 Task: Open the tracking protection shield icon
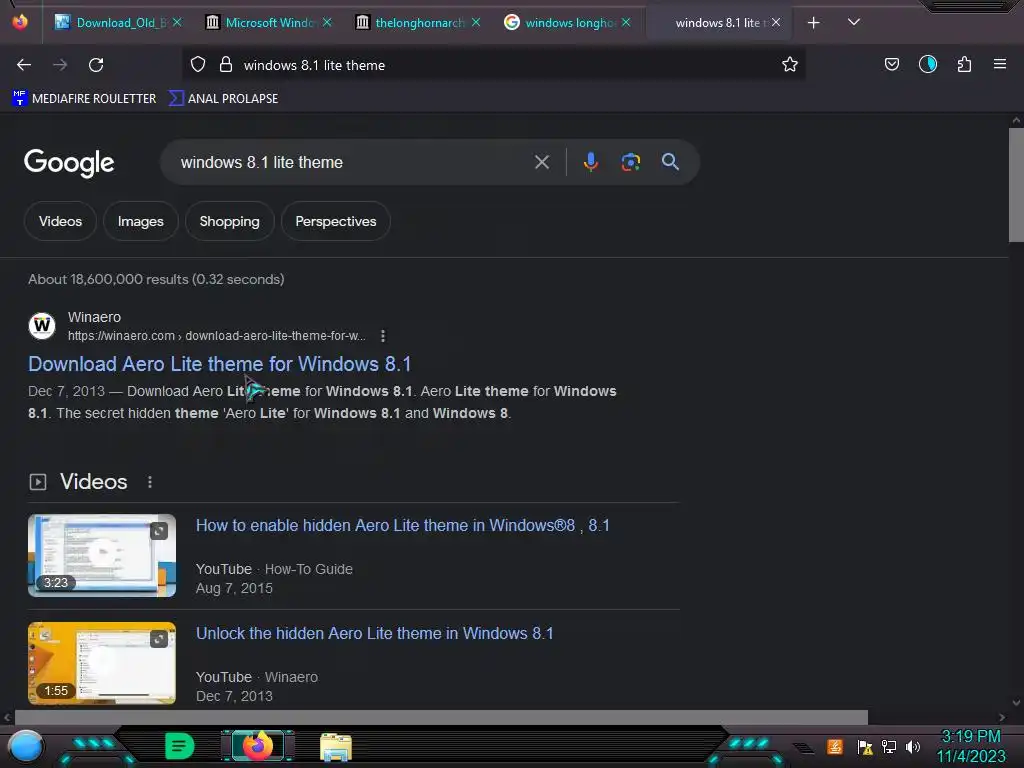pyautogui.click(x=198, y=65)
